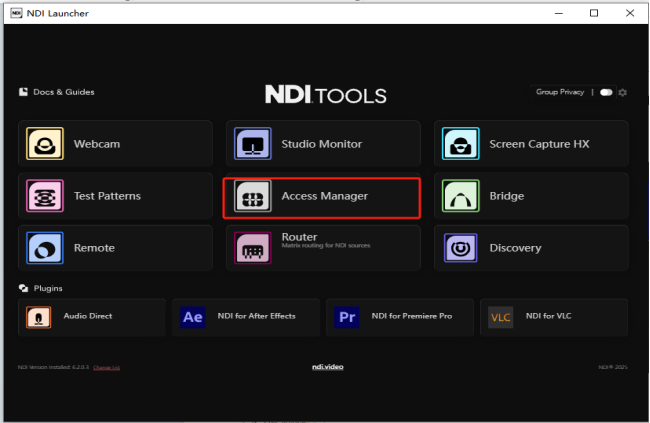Click the Router matrix icon
Viewport: 650px width, 423px height.
point(252,248)
